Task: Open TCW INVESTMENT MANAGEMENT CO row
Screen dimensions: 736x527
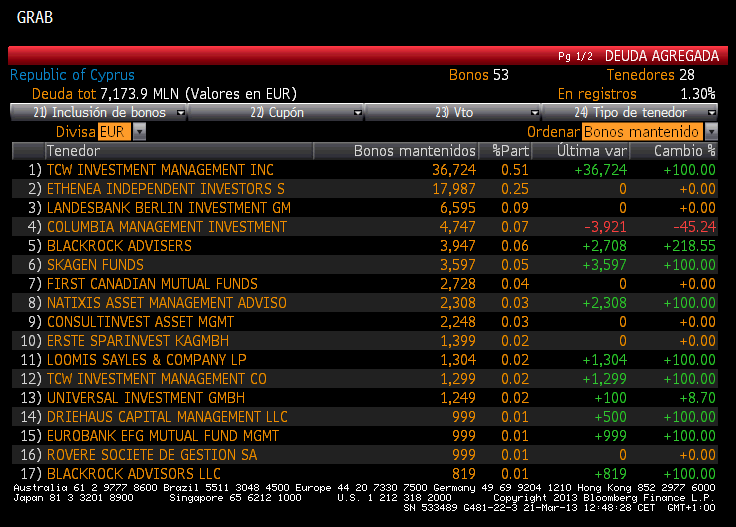Action: click(x=364, y=379)
